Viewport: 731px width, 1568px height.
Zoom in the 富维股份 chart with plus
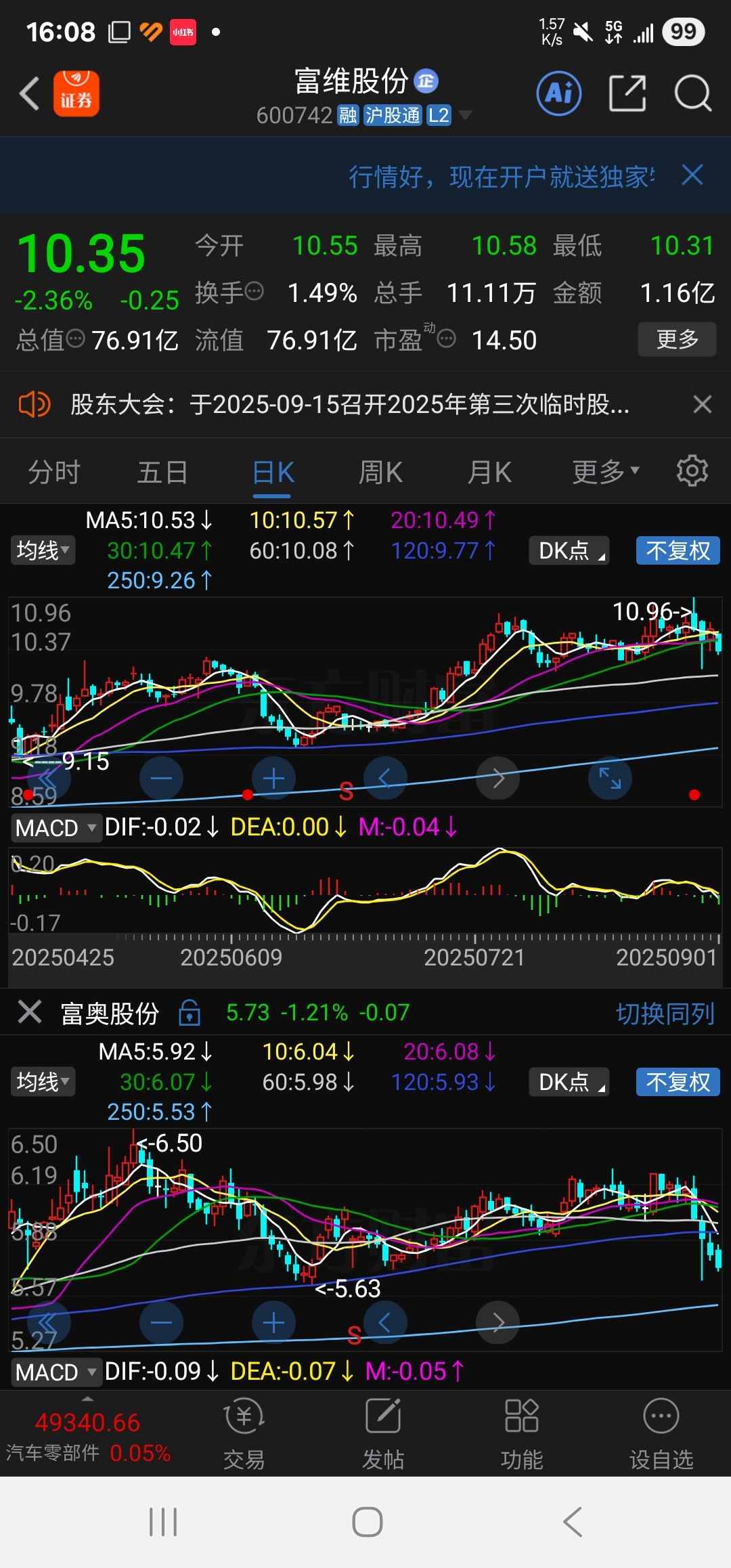click(273, 779)
